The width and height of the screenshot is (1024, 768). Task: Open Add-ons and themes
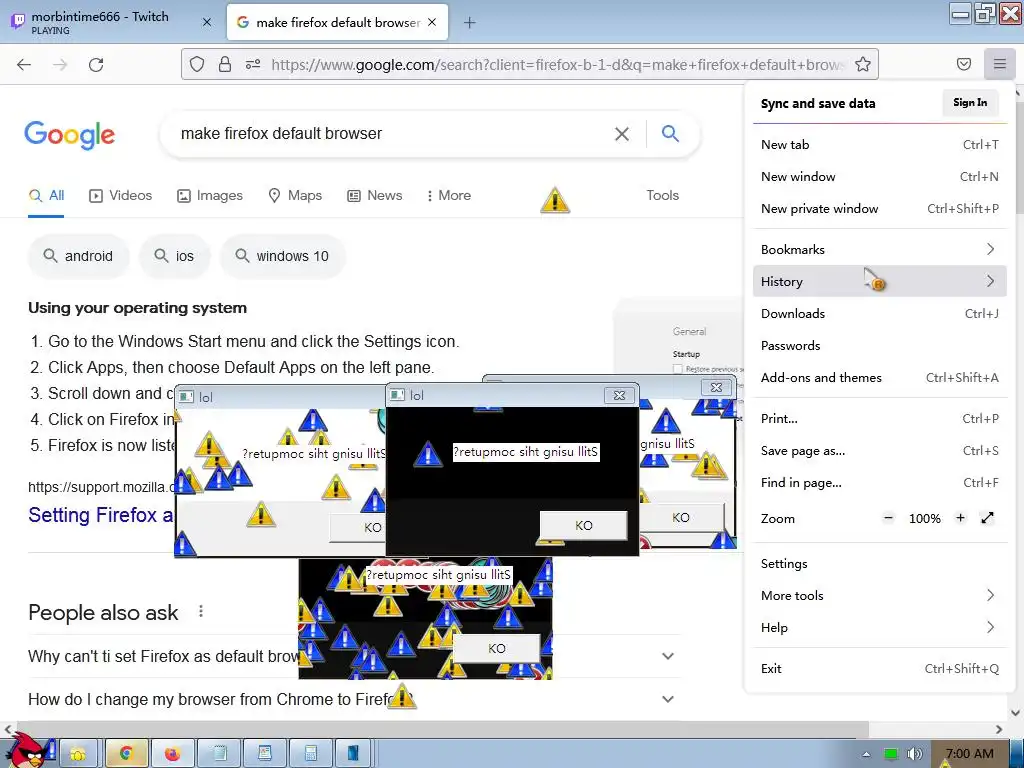click(x=879, y=377)
